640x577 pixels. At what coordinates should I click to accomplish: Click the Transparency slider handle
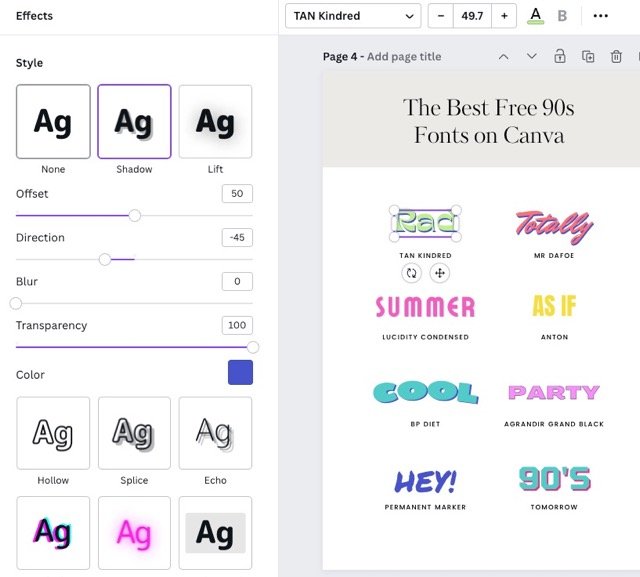pyautogui.click(x=253, y=347)
